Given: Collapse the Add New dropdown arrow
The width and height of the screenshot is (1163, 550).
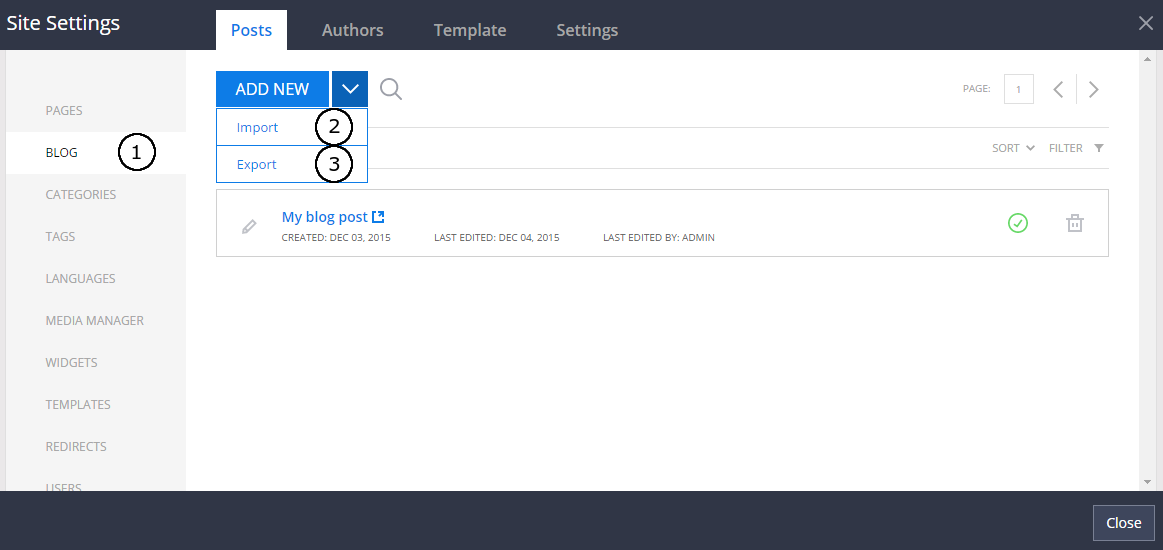Looking at the screenshot, I should pyautogui.click(x=350, y=89).
